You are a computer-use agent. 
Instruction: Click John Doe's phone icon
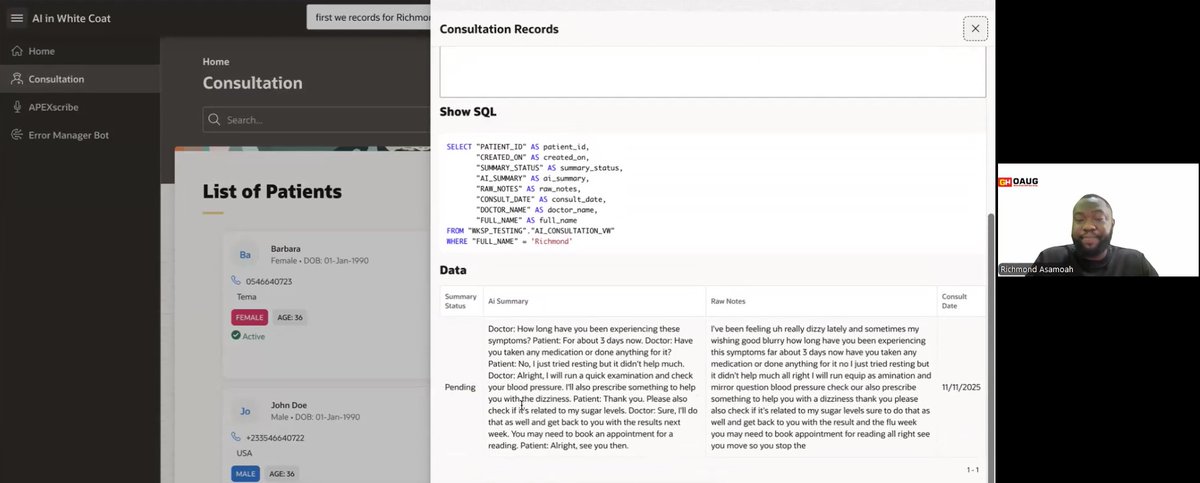(236, 438)
